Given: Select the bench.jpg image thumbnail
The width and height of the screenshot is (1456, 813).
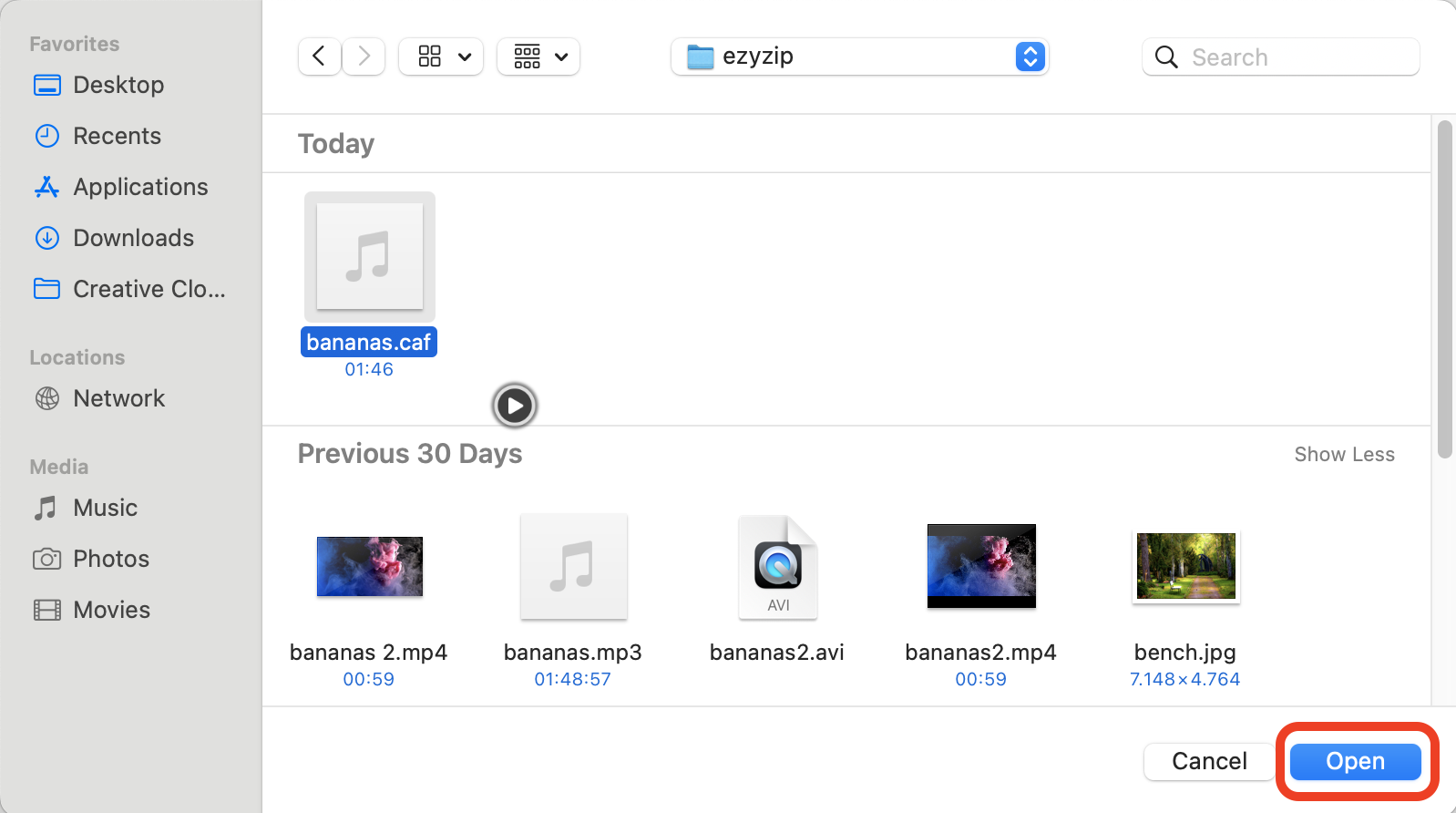Looking at the screenshot, I should 1186,566.
